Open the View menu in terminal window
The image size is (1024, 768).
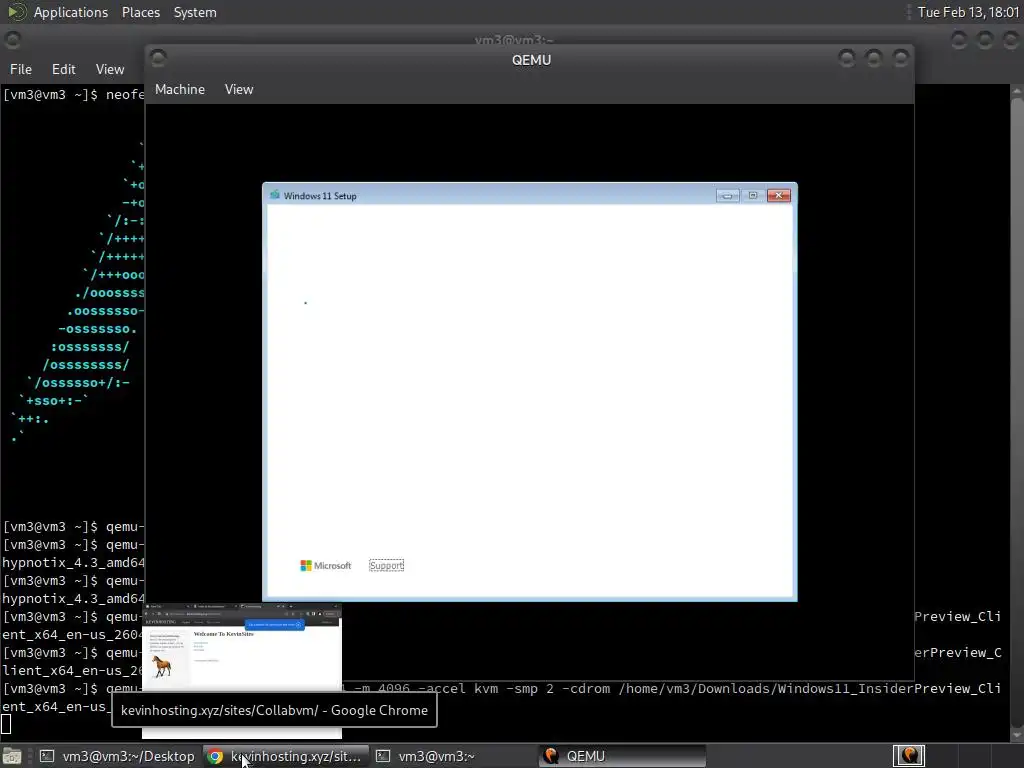point(110,69)
